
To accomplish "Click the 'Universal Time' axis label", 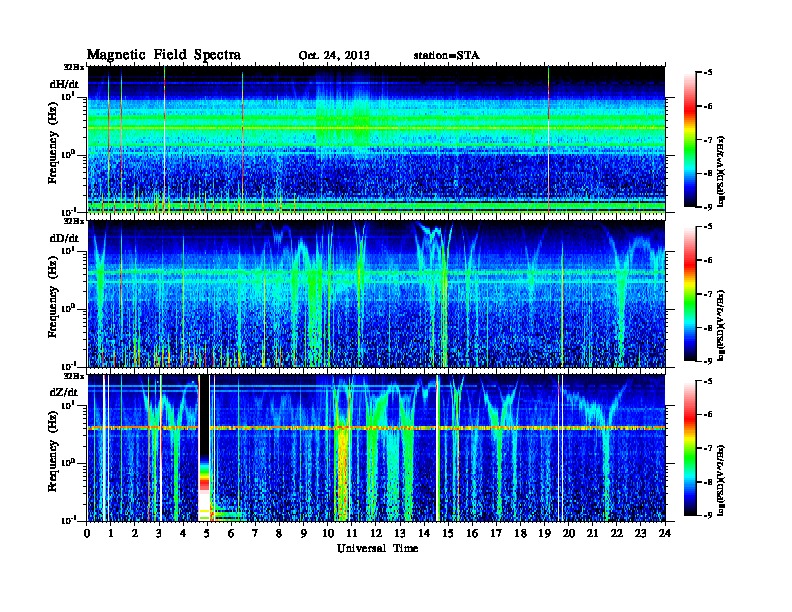I will (377, 548).
